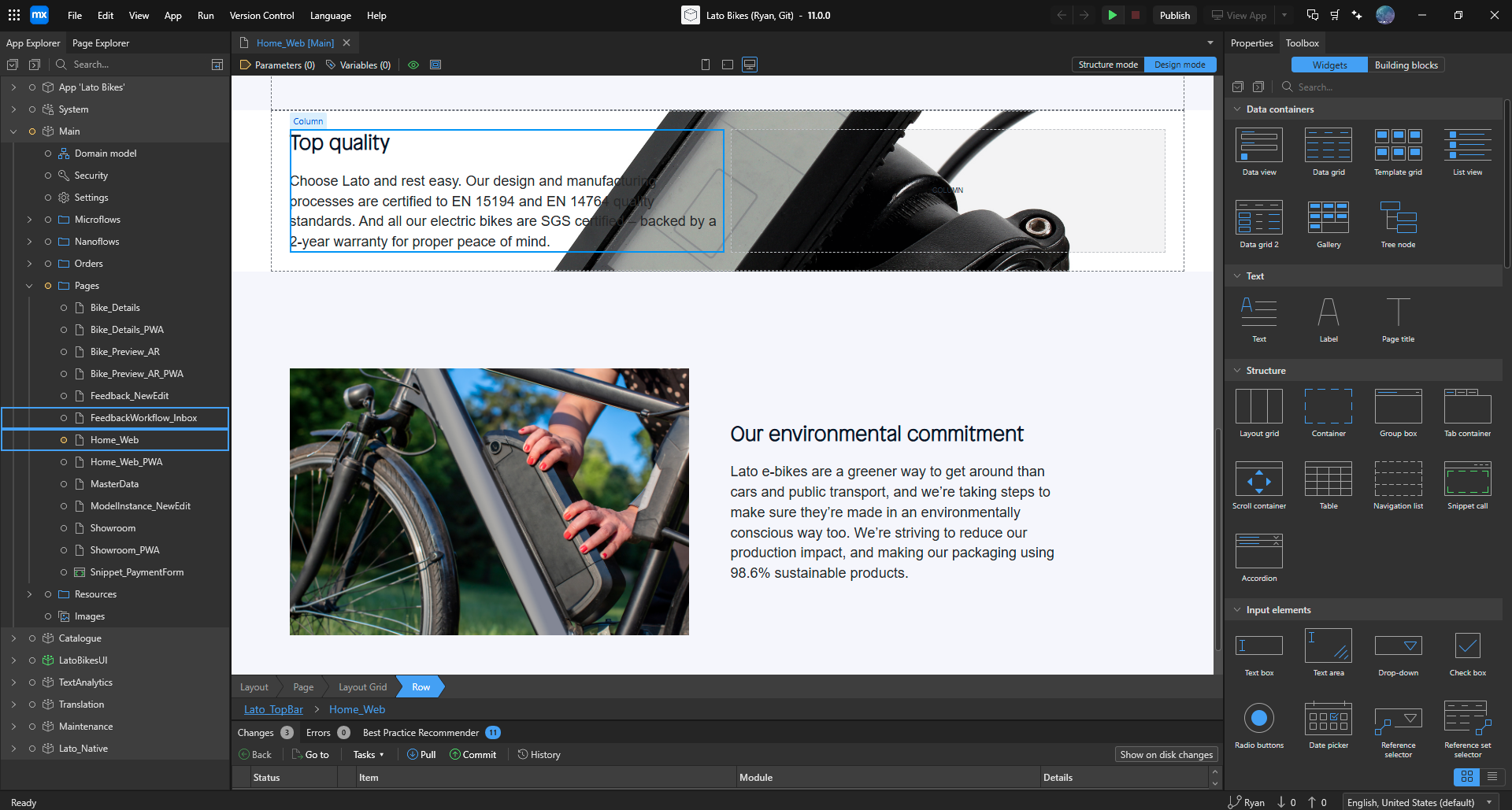1512x810 pixels.
Task: Click the Publish button
Action: (1174, 16)
